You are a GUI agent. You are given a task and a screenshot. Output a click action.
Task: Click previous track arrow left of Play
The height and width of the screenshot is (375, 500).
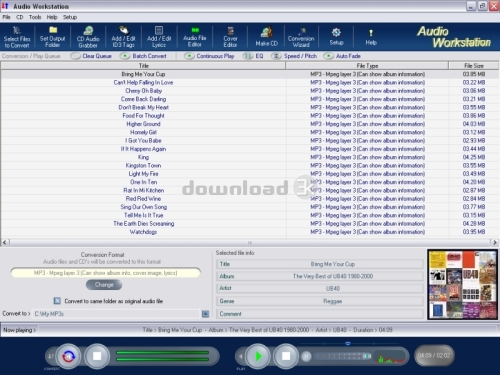tap(240, 356)
